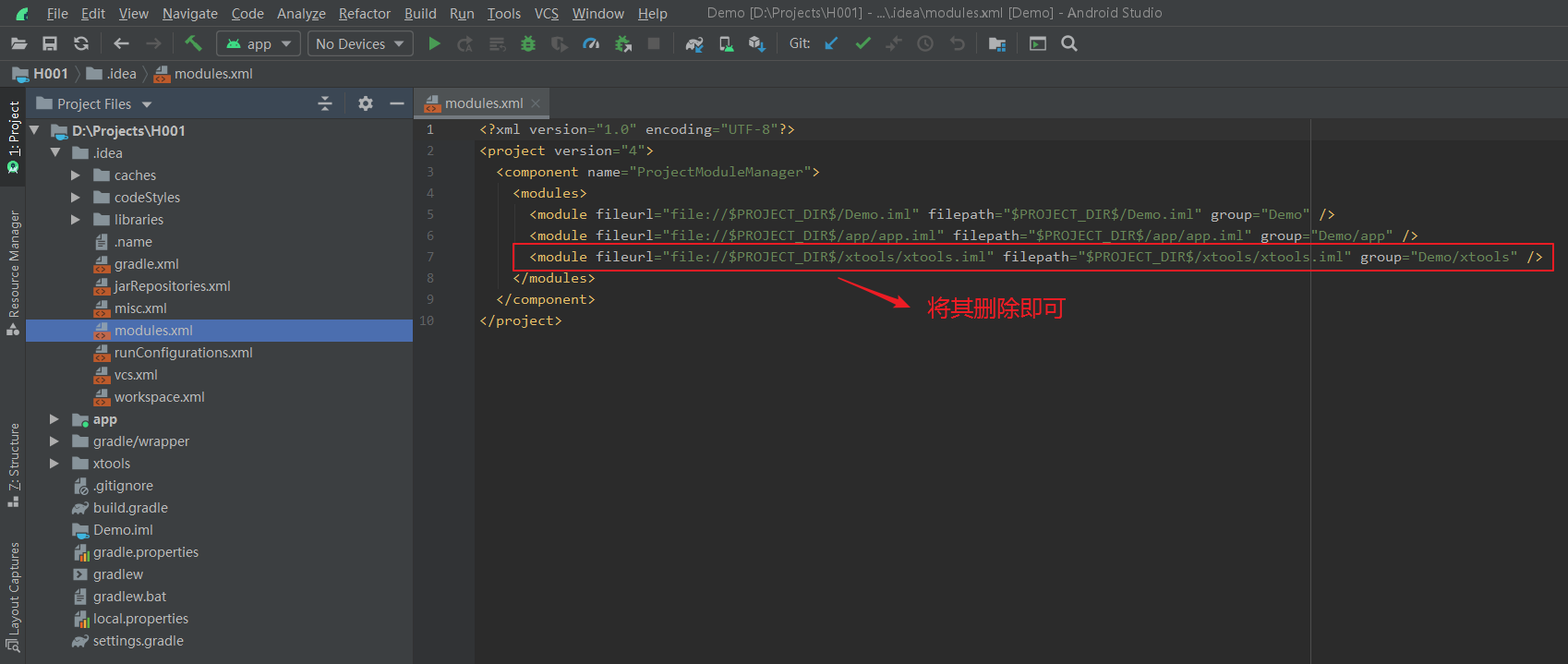Click the Back navigation arrow
The height and width of the screenshot is (664, 1568).
(x=121, y=43)
